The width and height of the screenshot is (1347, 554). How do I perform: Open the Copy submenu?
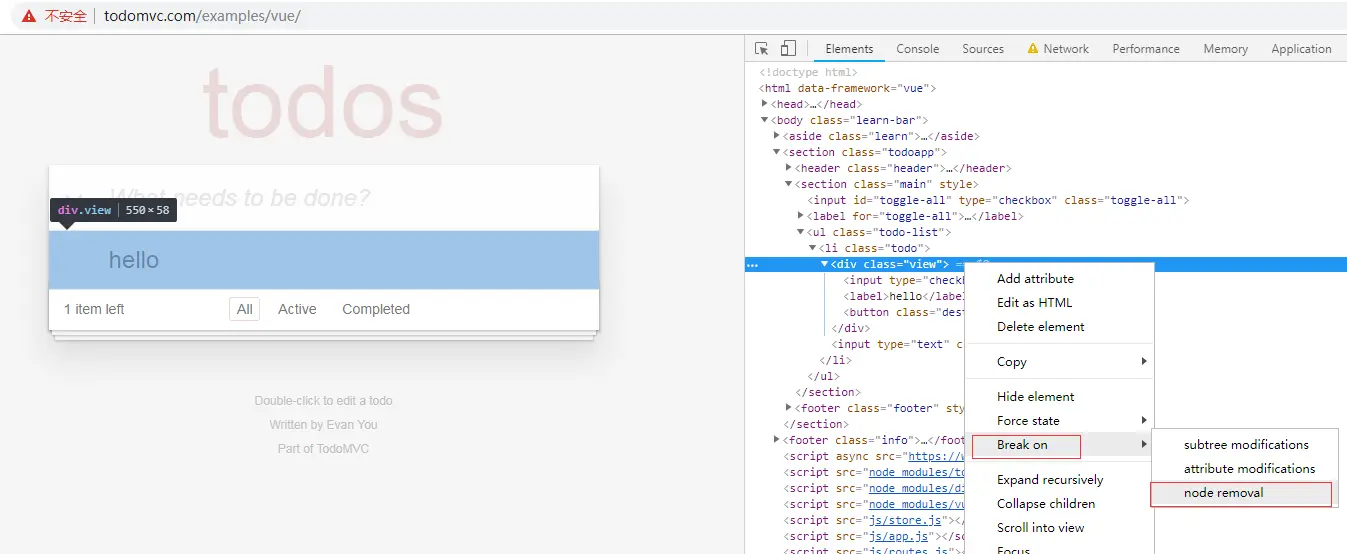pyautogui.click(x=1058, y=362)
